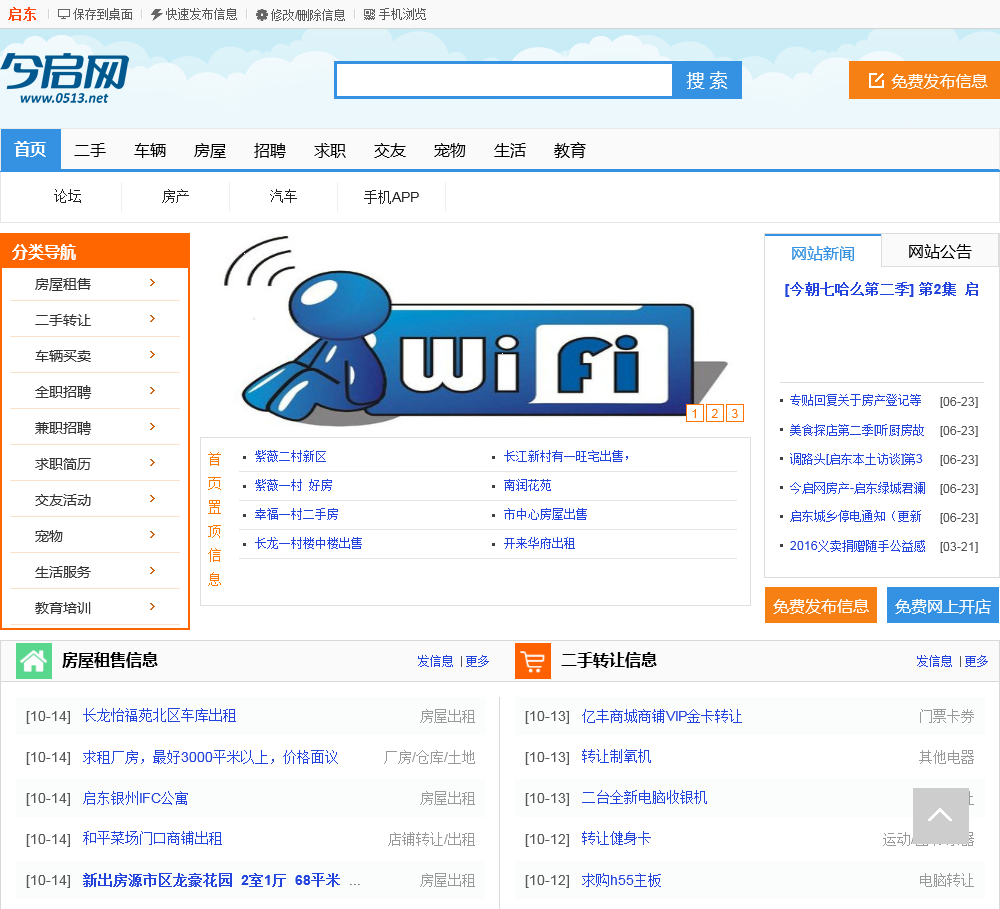1000x909 pixels.
Task: Open the 车辆 navigation menu
Action: click(150, 151)
